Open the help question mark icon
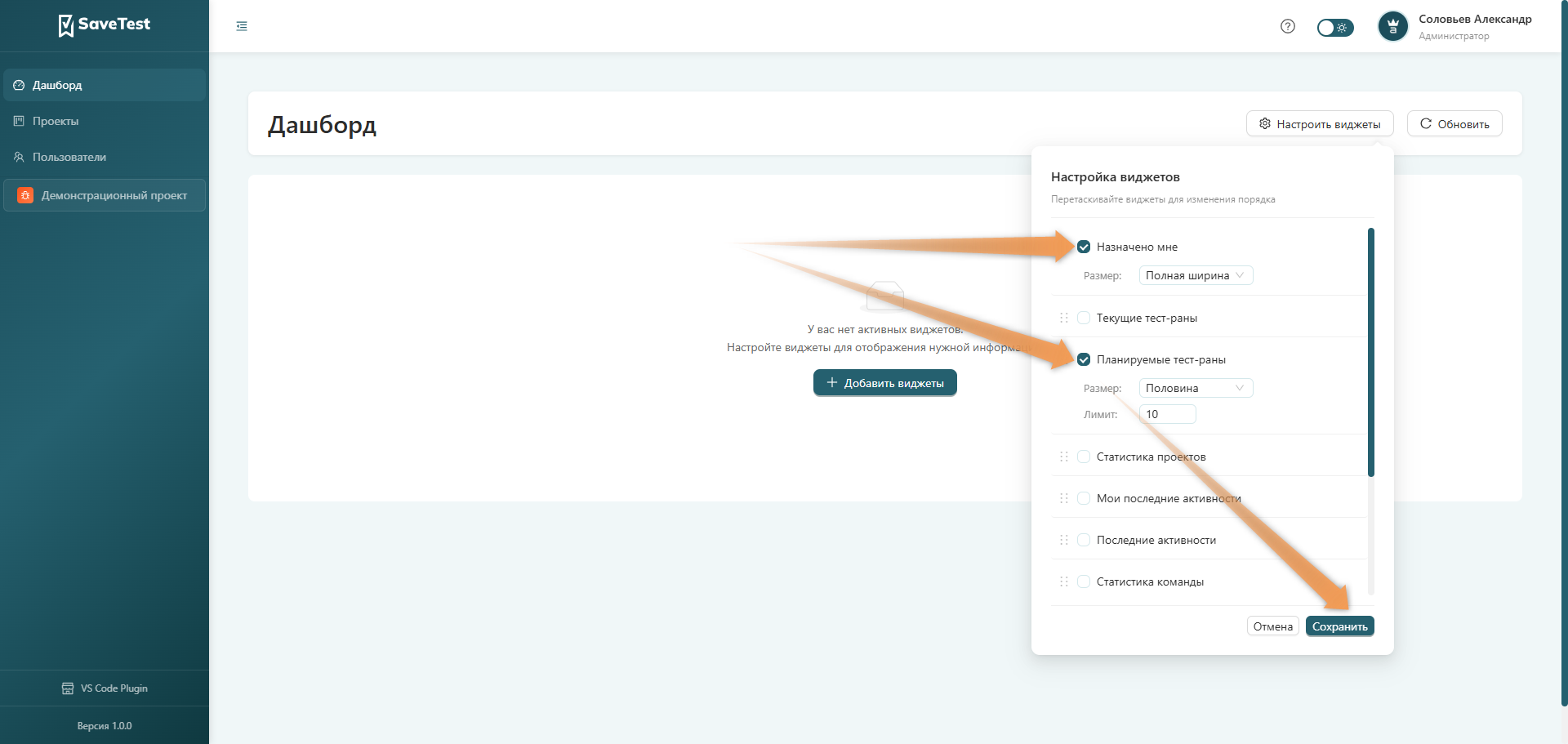 coord(1288,26)
